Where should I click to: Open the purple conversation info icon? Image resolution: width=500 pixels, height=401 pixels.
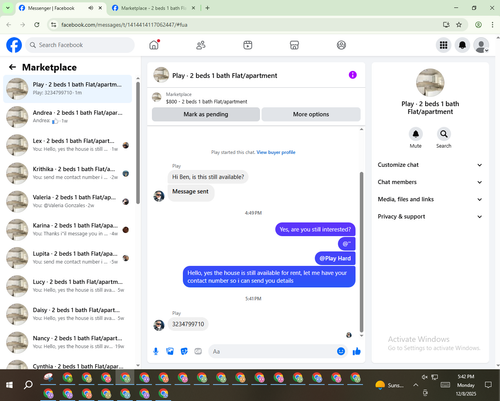(x=353, y=75)
